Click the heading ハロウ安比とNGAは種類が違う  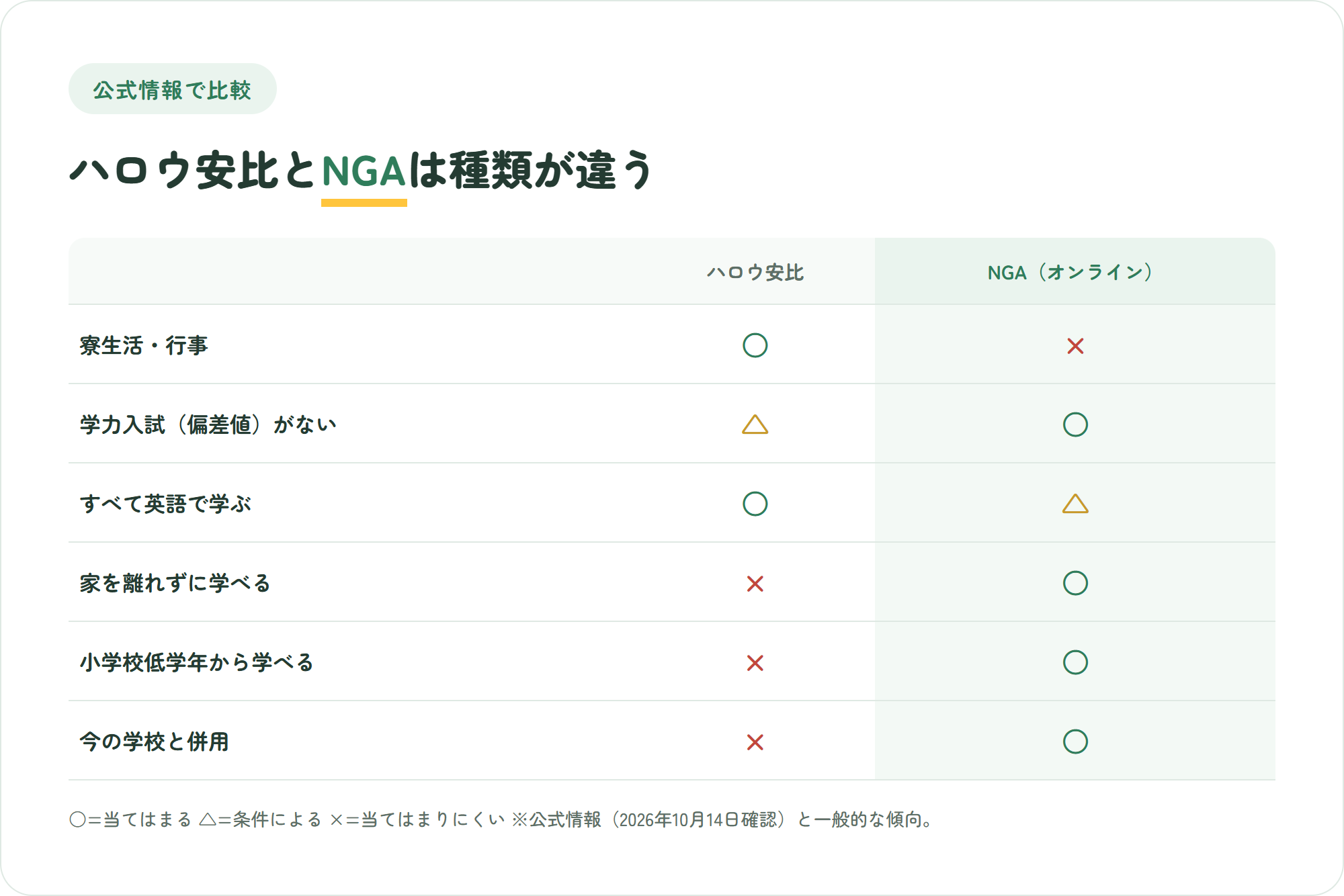(361, 171)
